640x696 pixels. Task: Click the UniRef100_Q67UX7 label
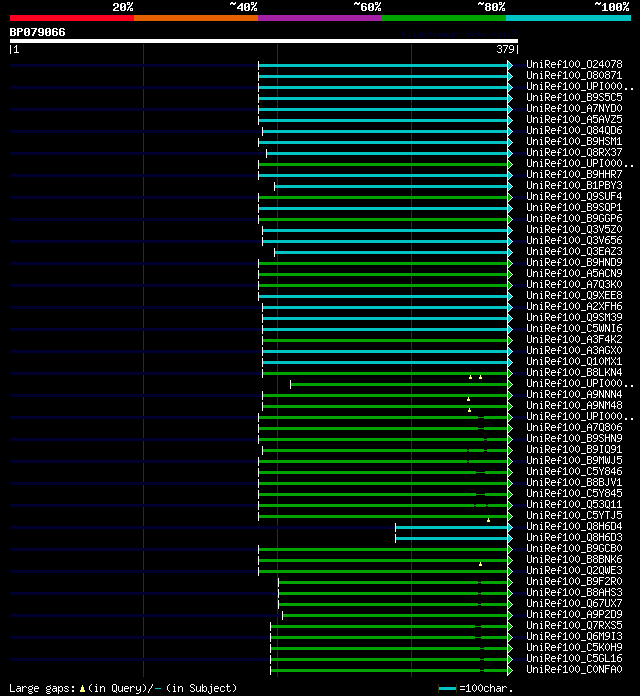click(574, 604)
